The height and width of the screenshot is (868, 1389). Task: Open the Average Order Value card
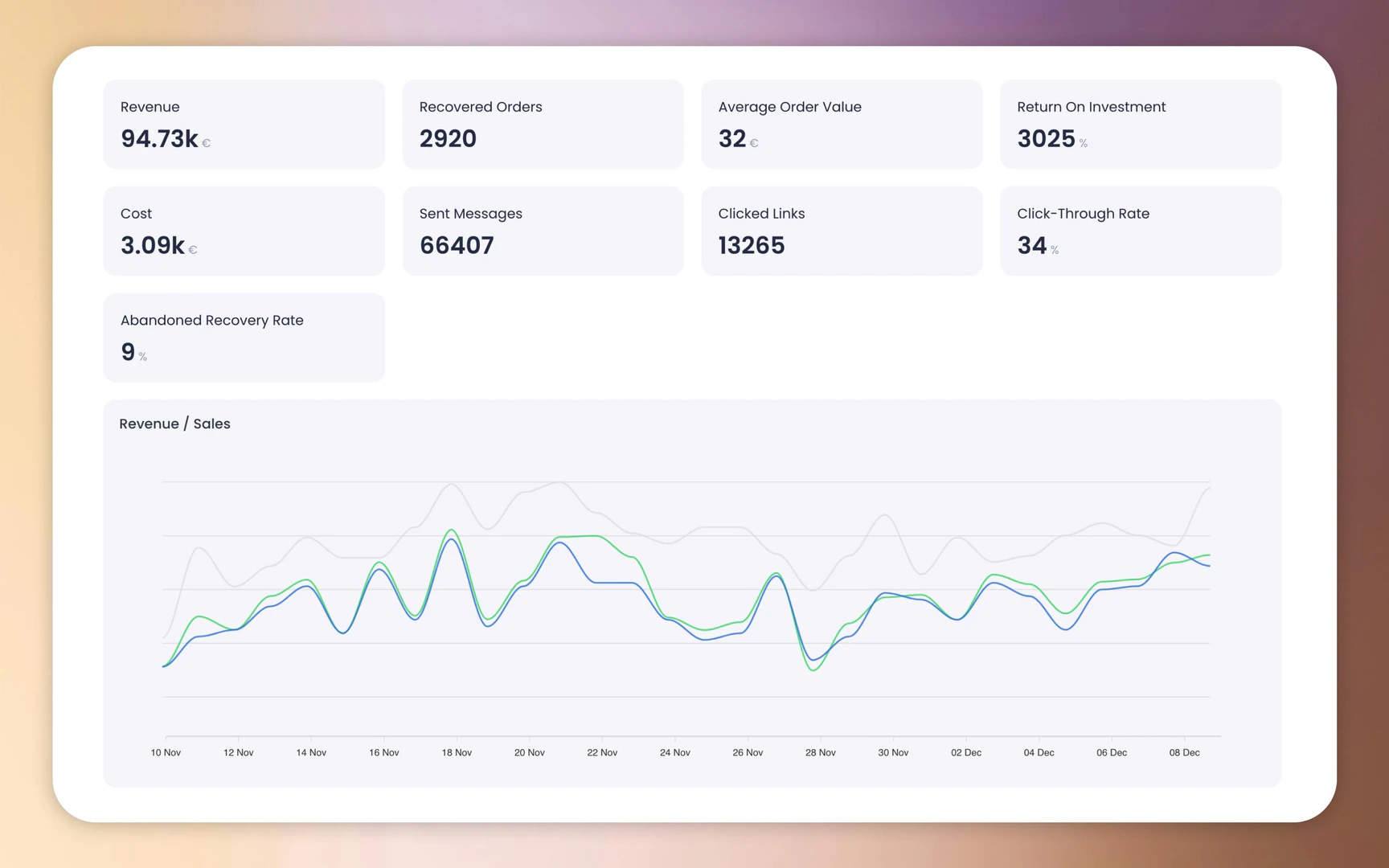[x=841, y=124]
